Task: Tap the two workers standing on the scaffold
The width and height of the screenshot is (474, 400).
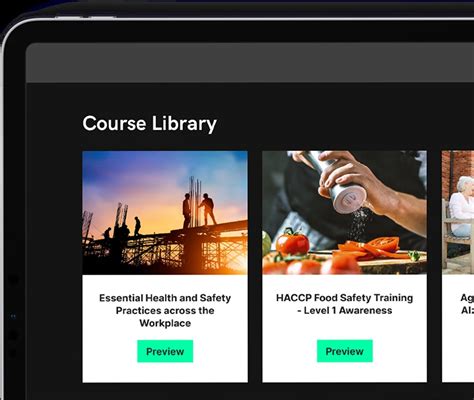Action: (199, 210)
